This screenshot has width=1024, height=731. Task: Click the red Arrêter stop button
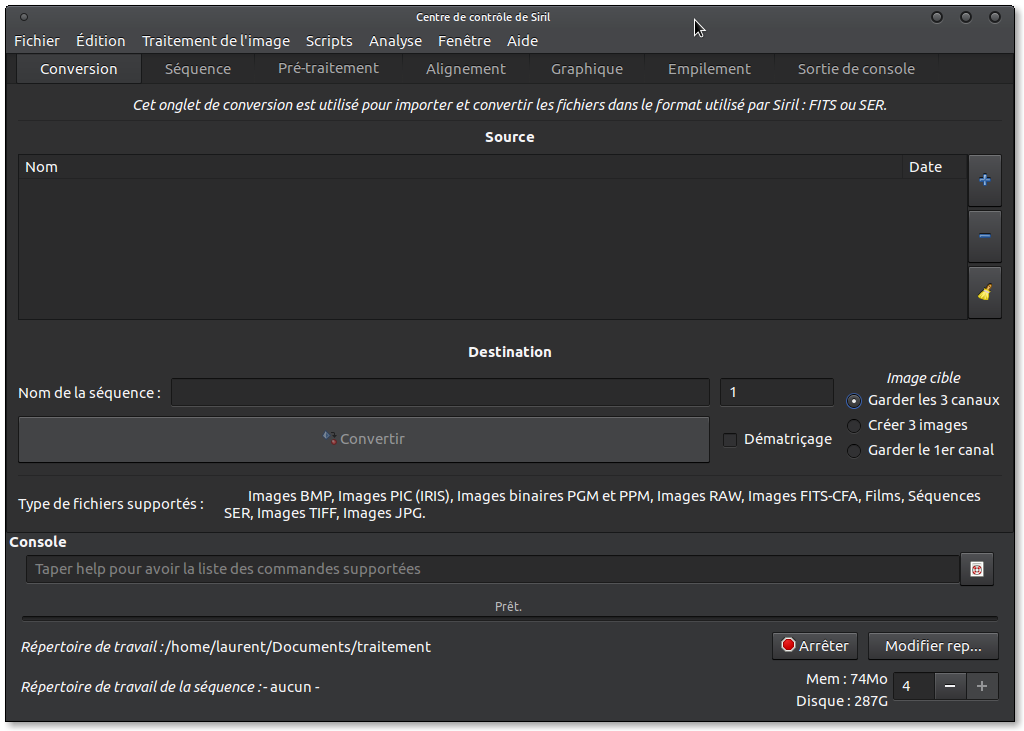[x=815, y=646]
